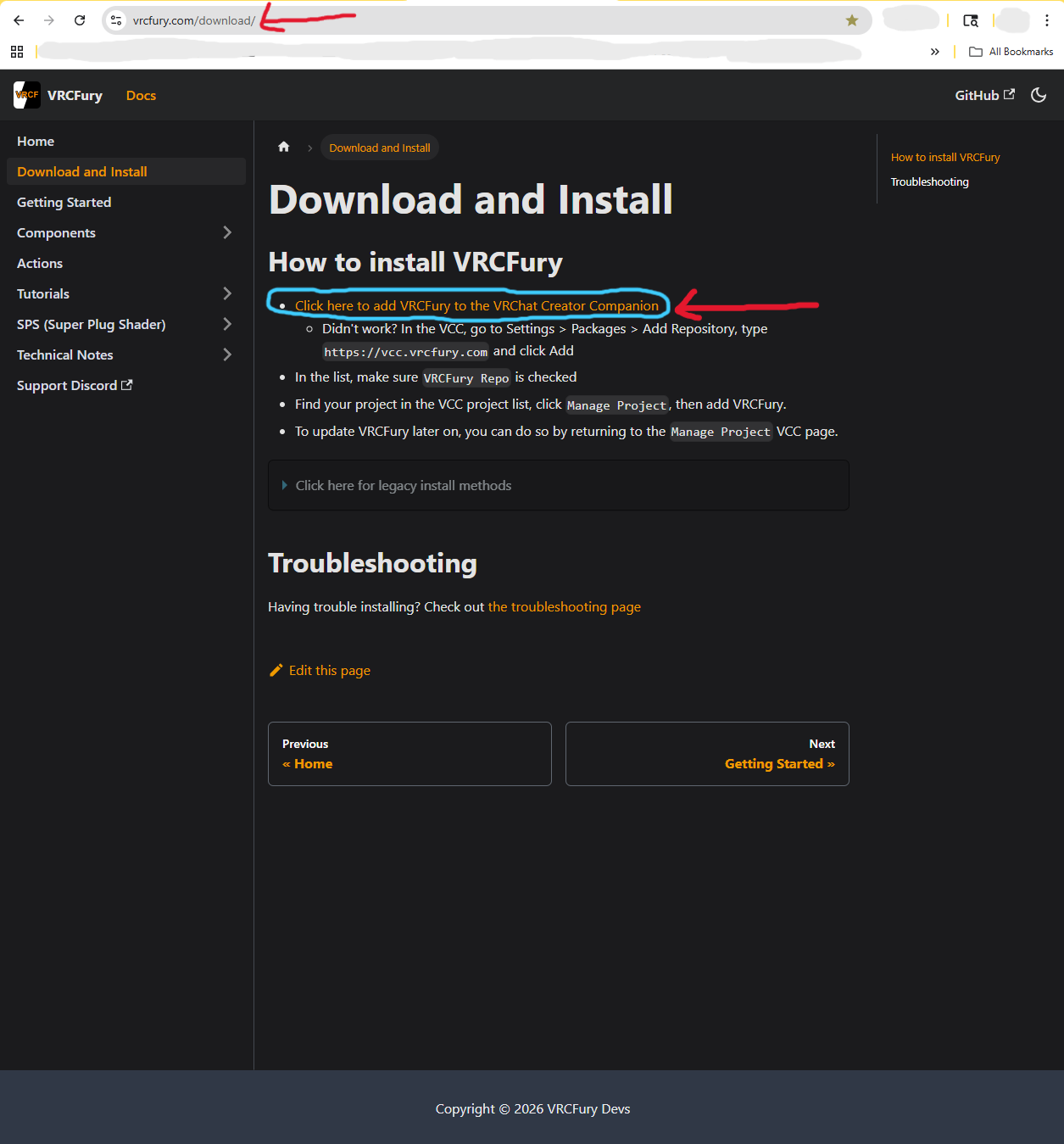Go back using the browser back arrow
The width and height of the screenshot is (1064, 1144).
tap(19, 20)
